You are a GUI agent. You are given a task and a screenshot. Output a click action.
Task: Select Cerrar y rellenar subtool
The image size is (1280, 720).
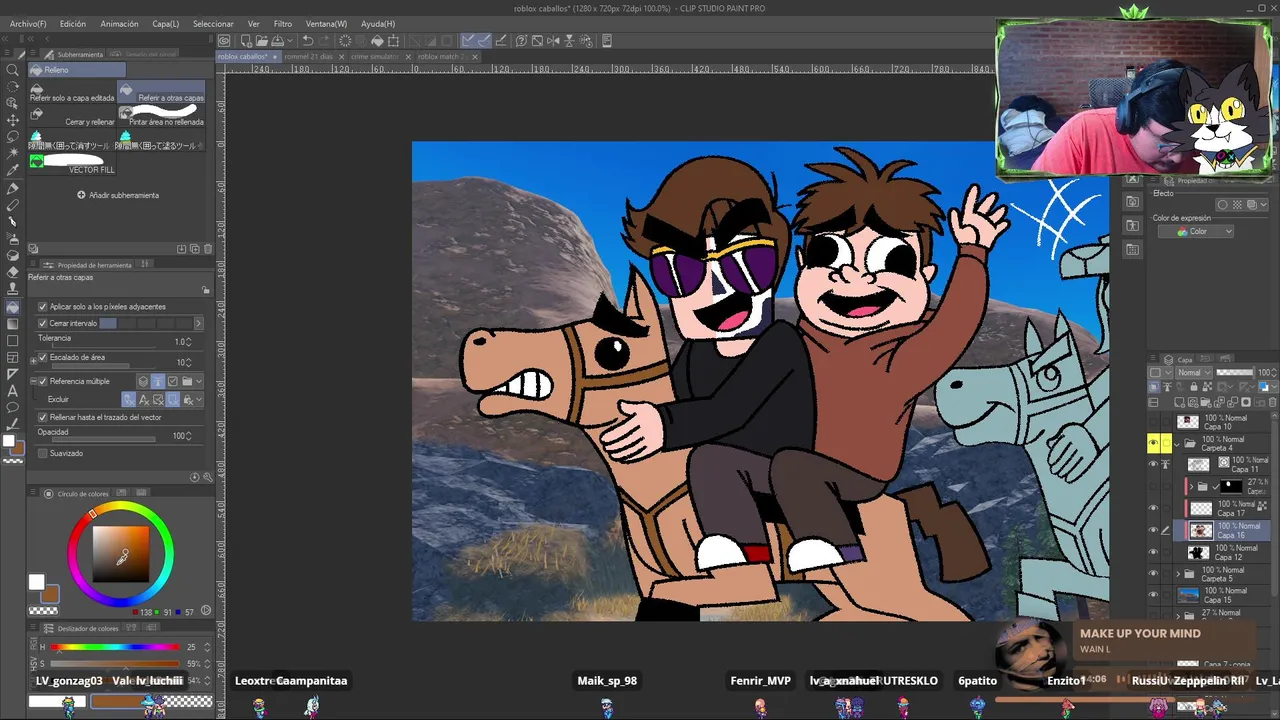[72, 116]
